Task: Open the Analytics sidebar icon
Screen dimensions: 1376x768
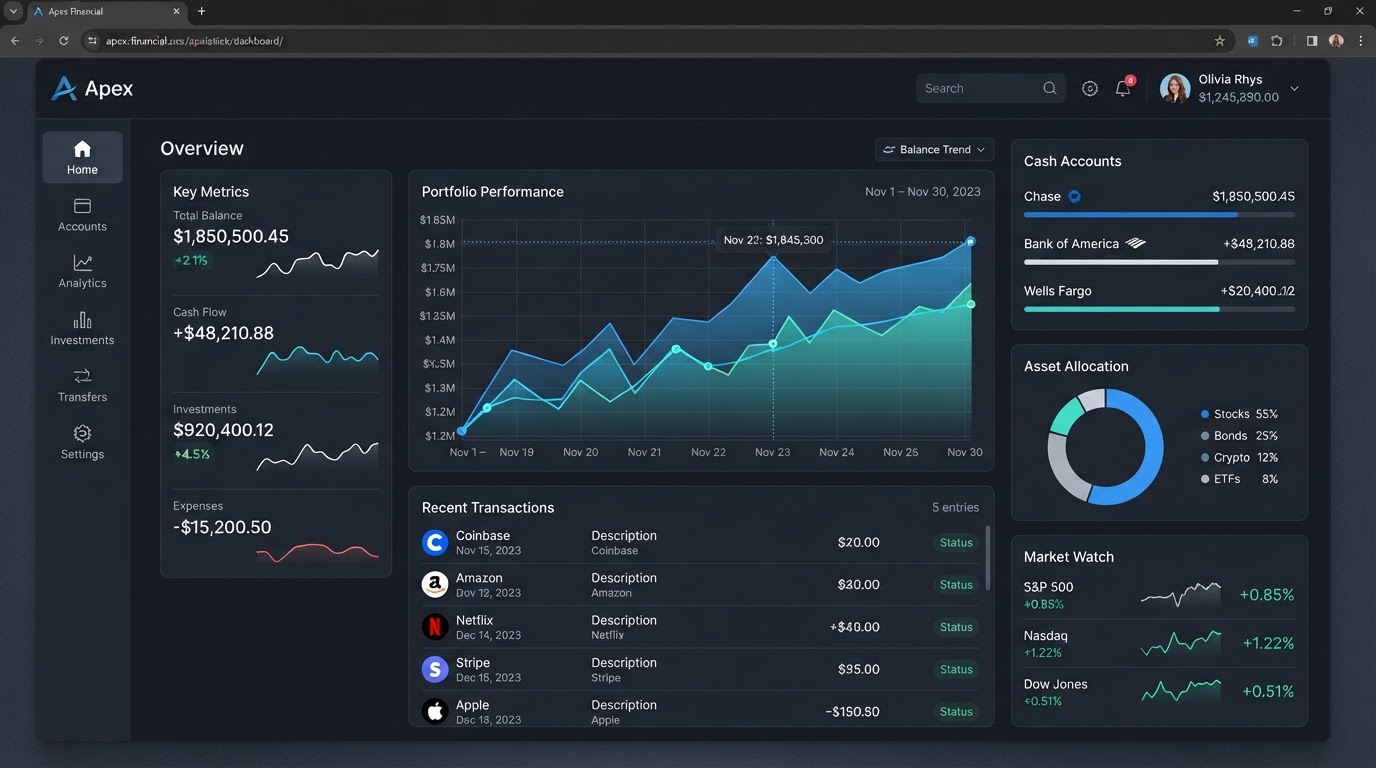Action: point(82,263)
